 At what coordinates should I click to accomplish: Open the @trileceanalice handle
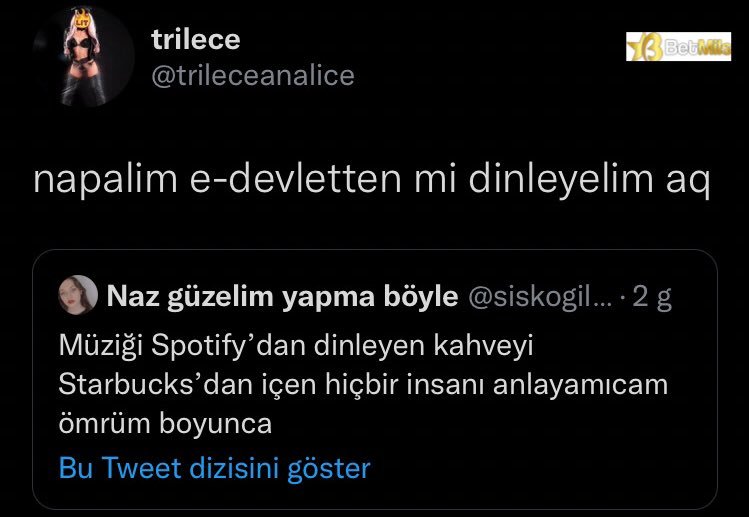click(x=252, y=75)
